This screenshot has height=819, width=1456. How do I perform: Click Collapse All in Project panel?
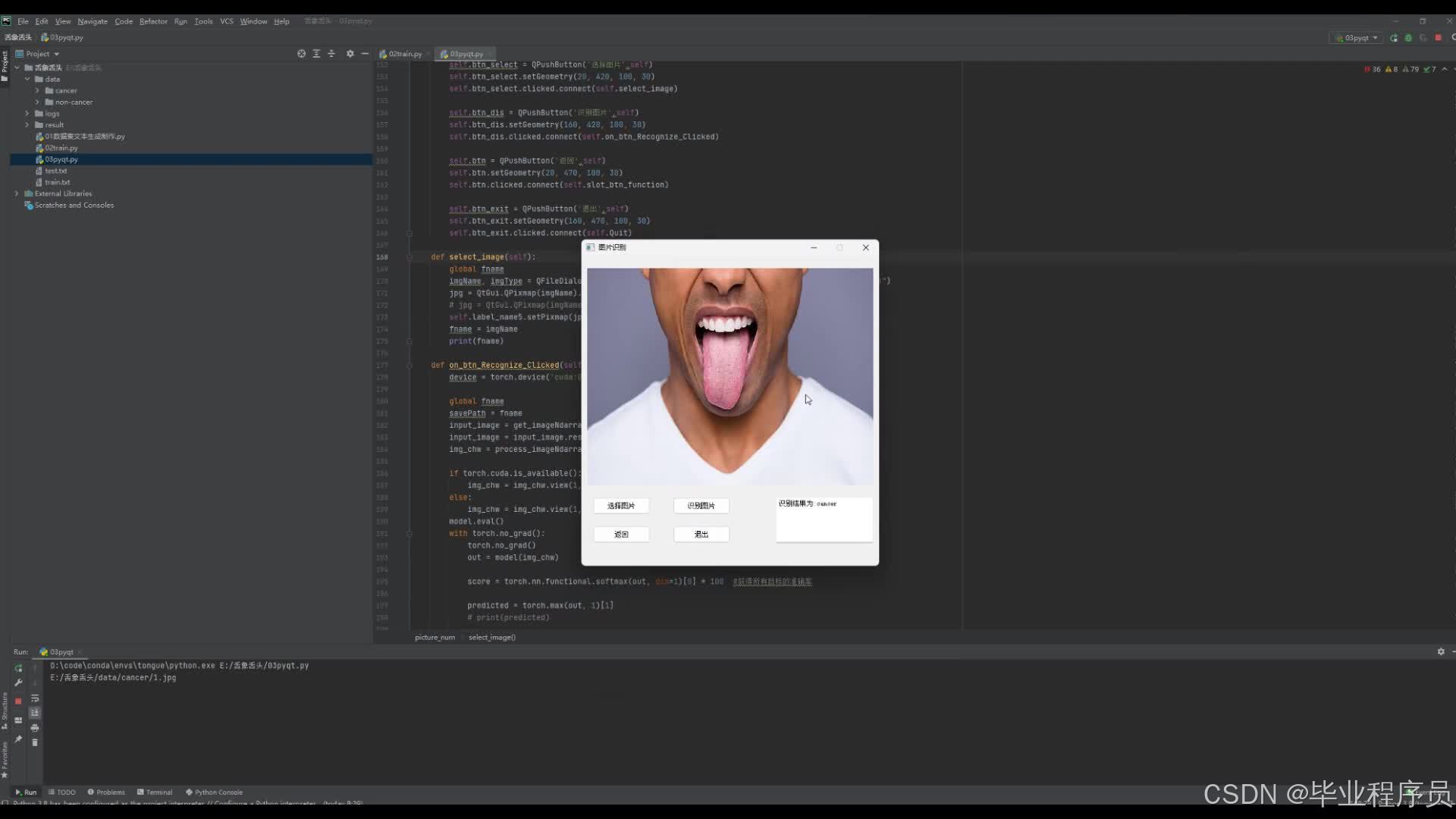pyautogui.click(x=331, y=54)
